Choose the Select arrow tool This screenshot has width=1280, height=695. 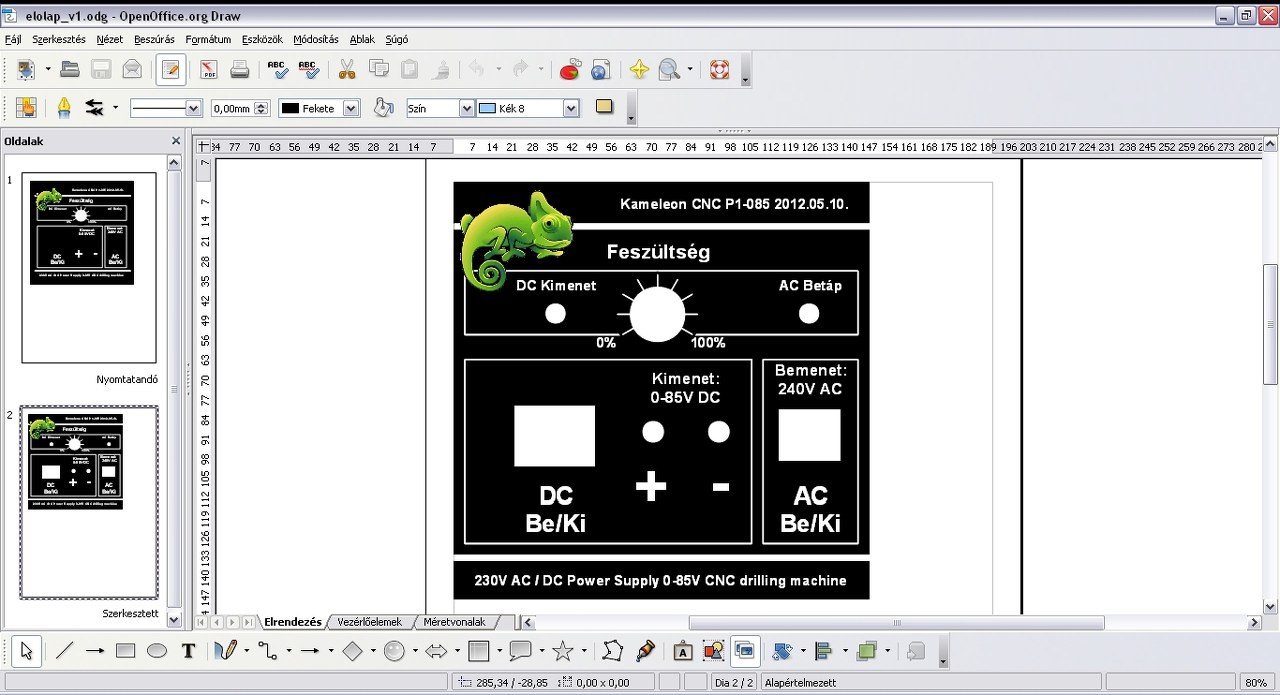click(26, 651)
